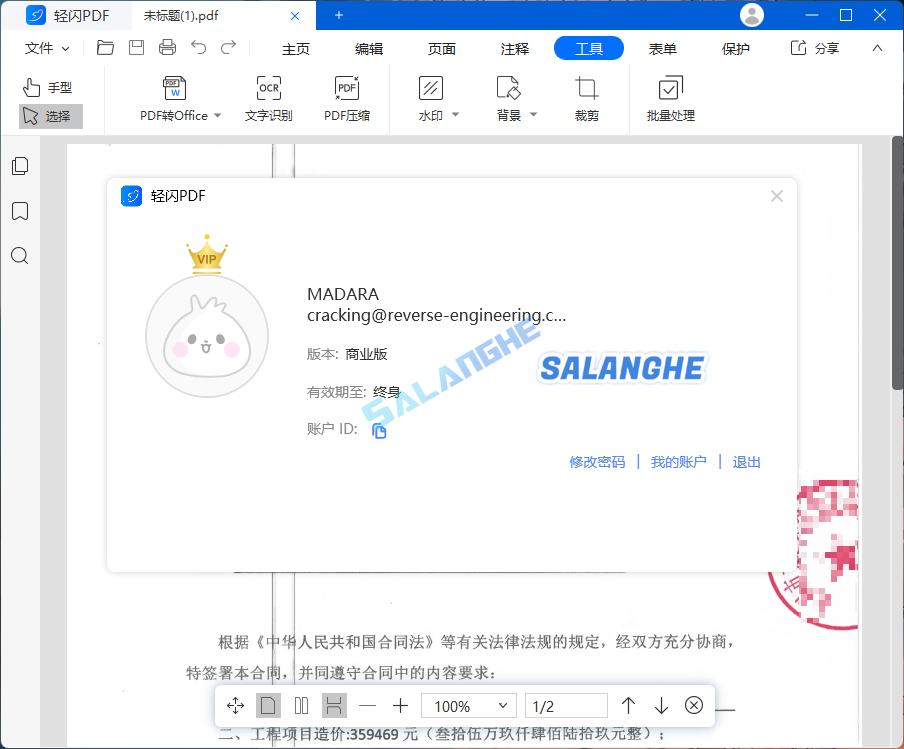The height and width of the screenshot is (749, 904).
Task: Select the 工具 tab
Action: [x=589, y=48]
